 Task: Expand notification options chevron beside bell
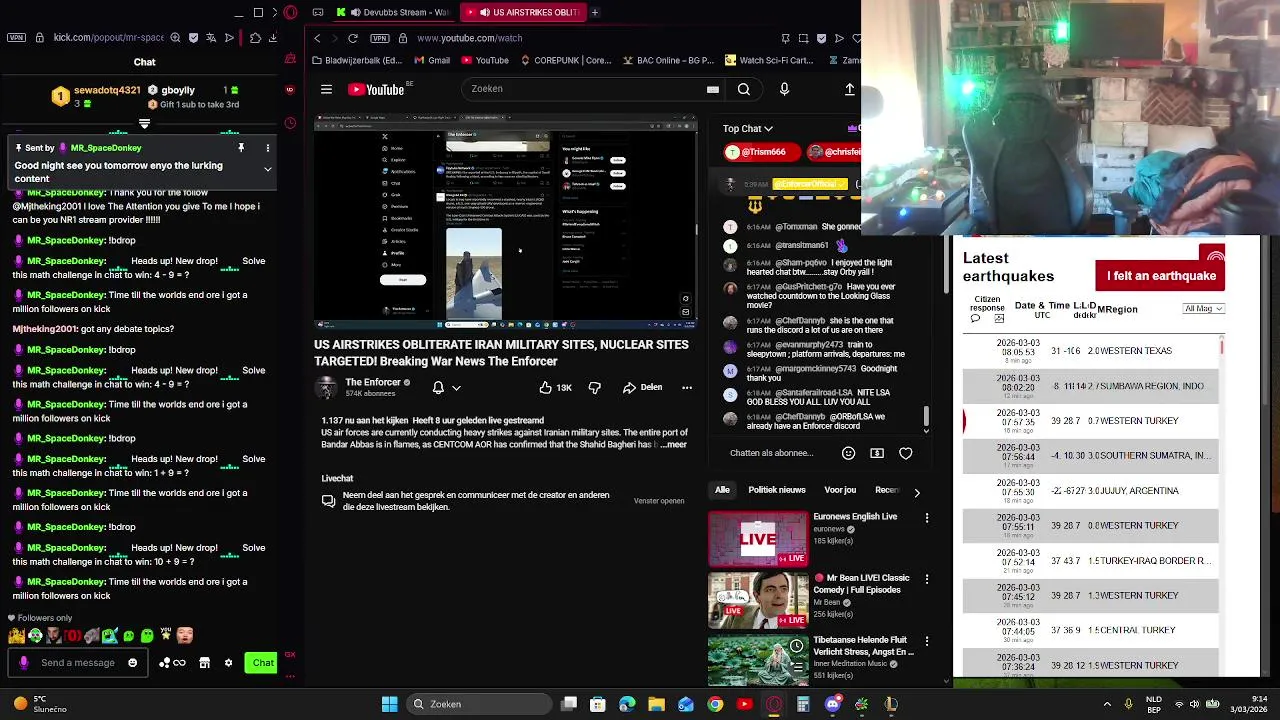[x=456, y=387]
